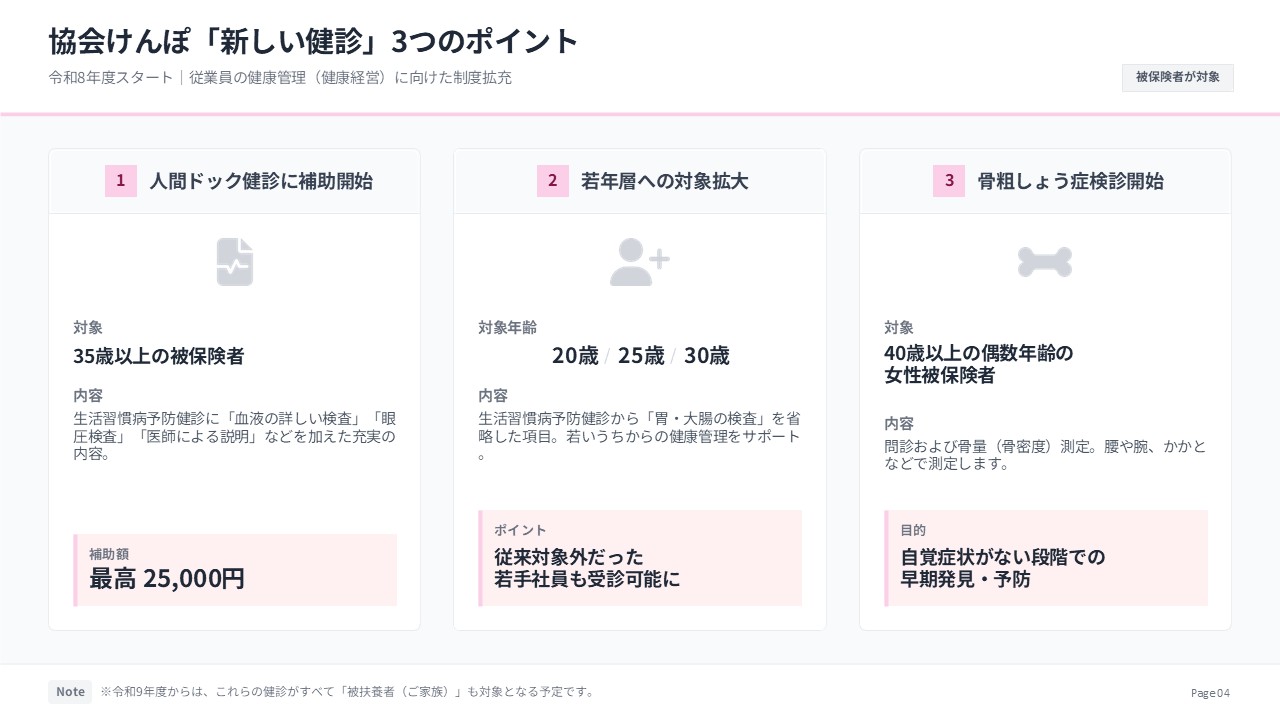1280x720 pixels.
Task: Select the 人間ドック健診に補助開始 heading
Action: [x=261, y=181]
